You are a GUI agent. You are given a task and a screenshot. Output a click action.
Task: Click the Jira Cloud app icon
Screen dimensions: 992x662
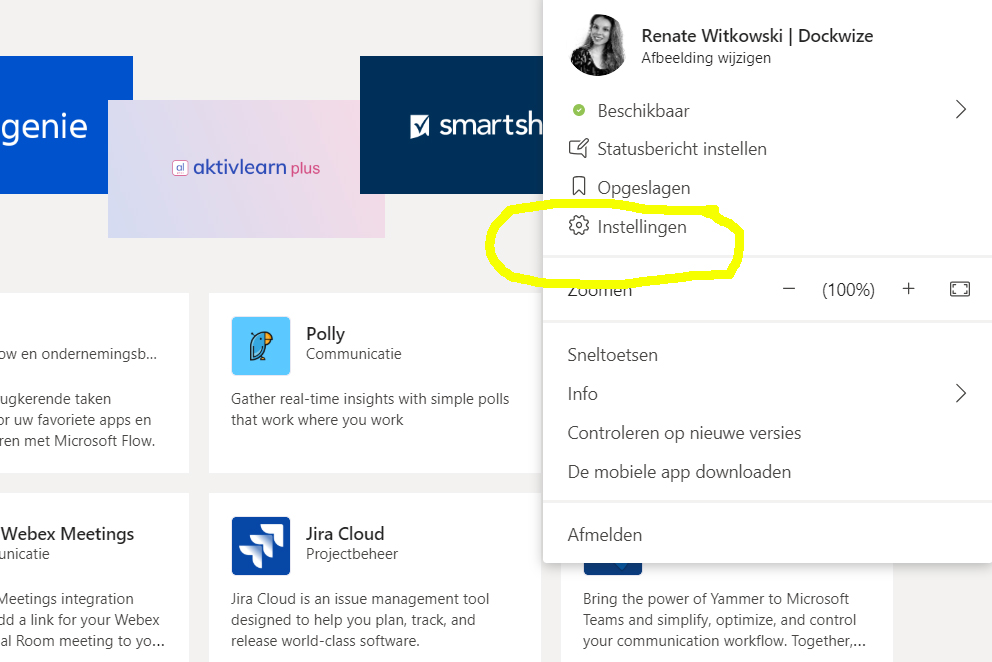click(261, 546)
